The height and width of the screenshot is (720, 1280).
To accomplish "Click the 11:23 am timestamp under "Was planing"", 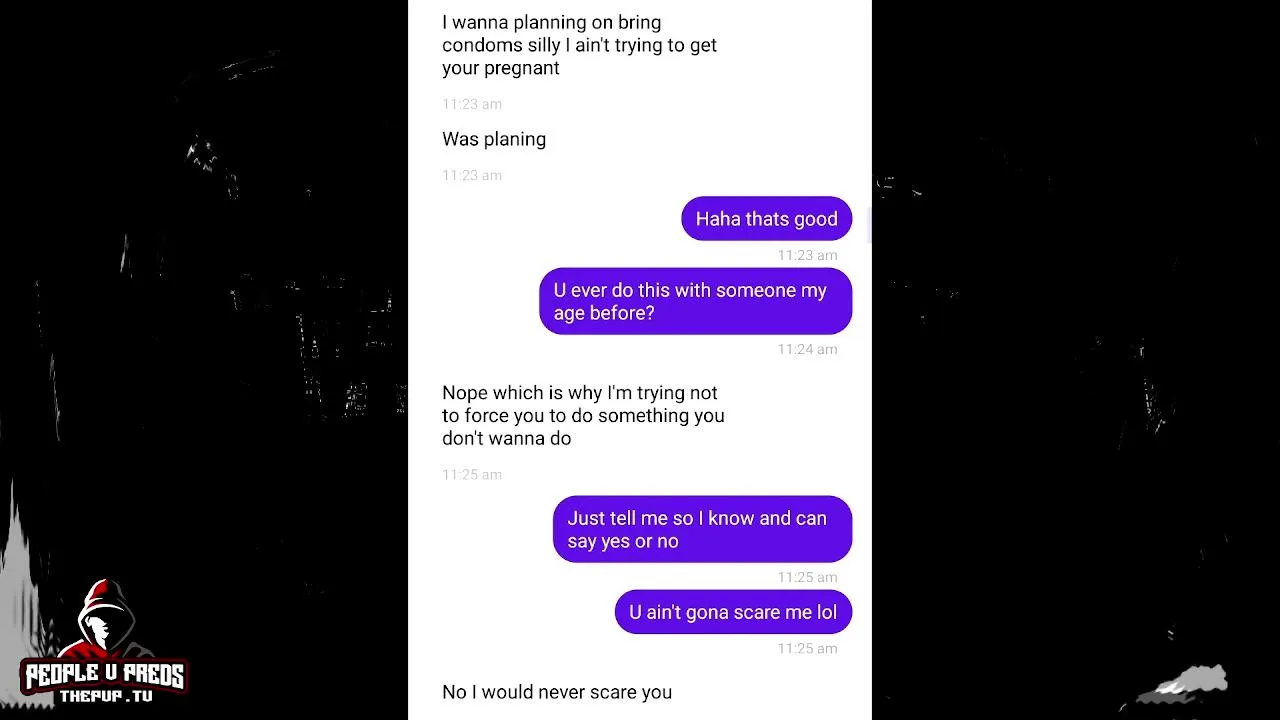I will point(472,175).
